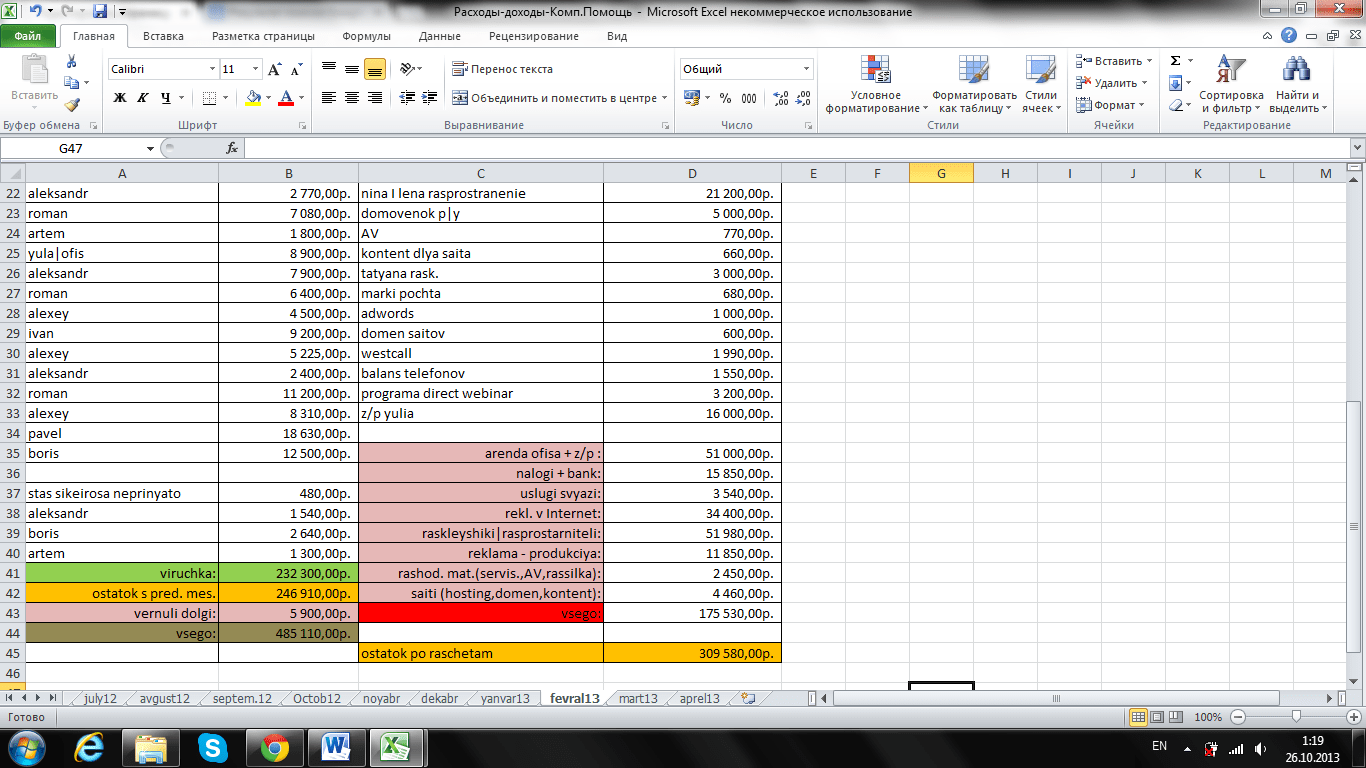Switch to the Формулы ribbon tab
The height and width of the screenshot is (768, 1366).
tap(366, 36)
